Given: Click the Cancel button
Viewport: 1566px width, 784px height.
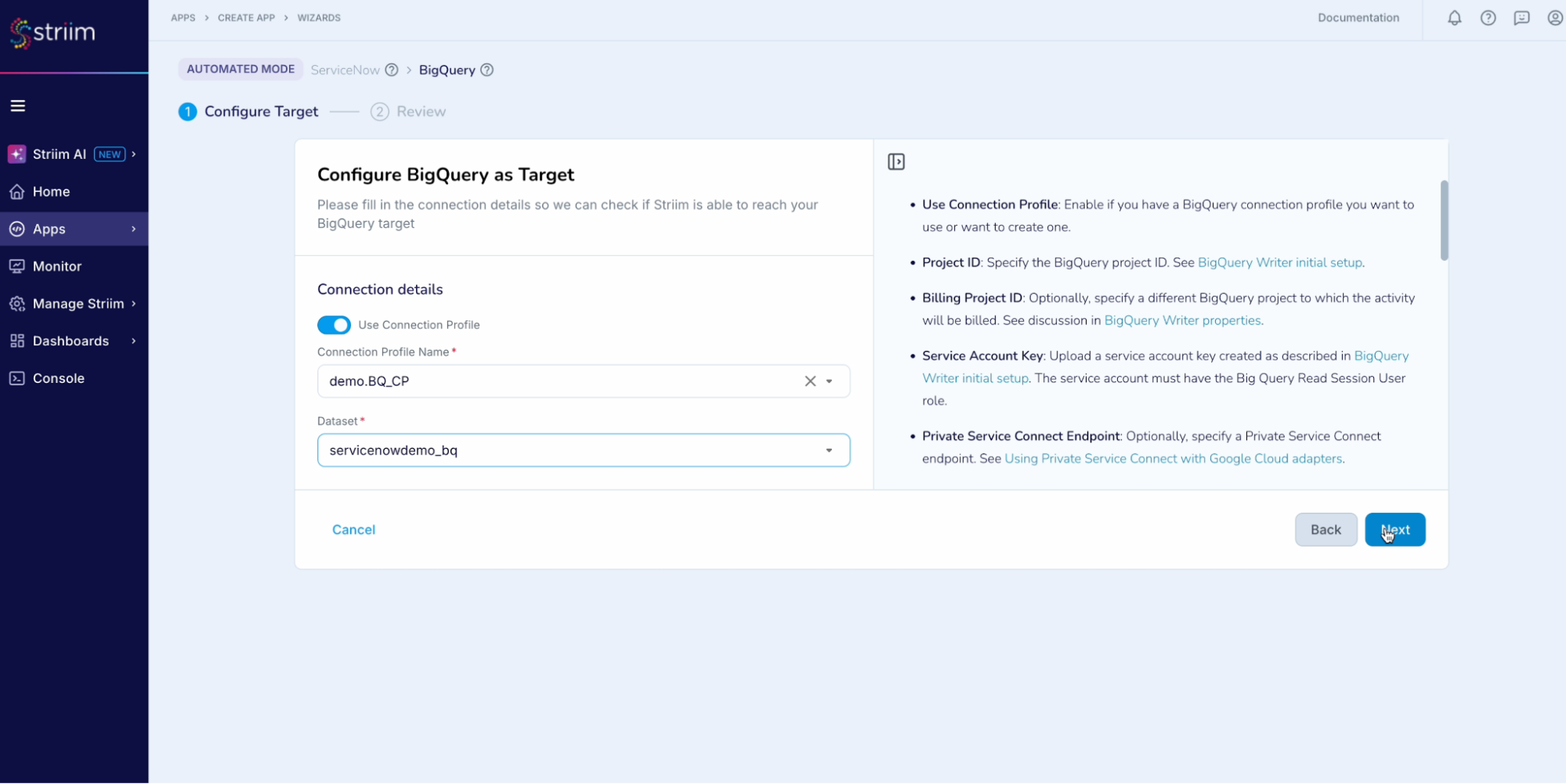Looking at the screenshot, I should [353, 529].
